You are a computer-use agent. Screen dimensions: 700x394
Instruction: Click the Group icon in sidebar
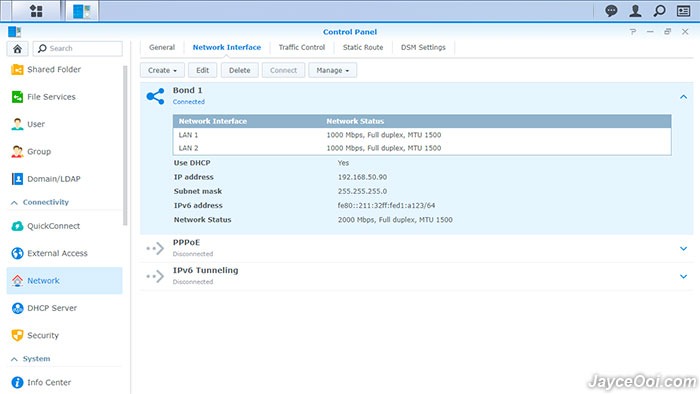[17, 152]
